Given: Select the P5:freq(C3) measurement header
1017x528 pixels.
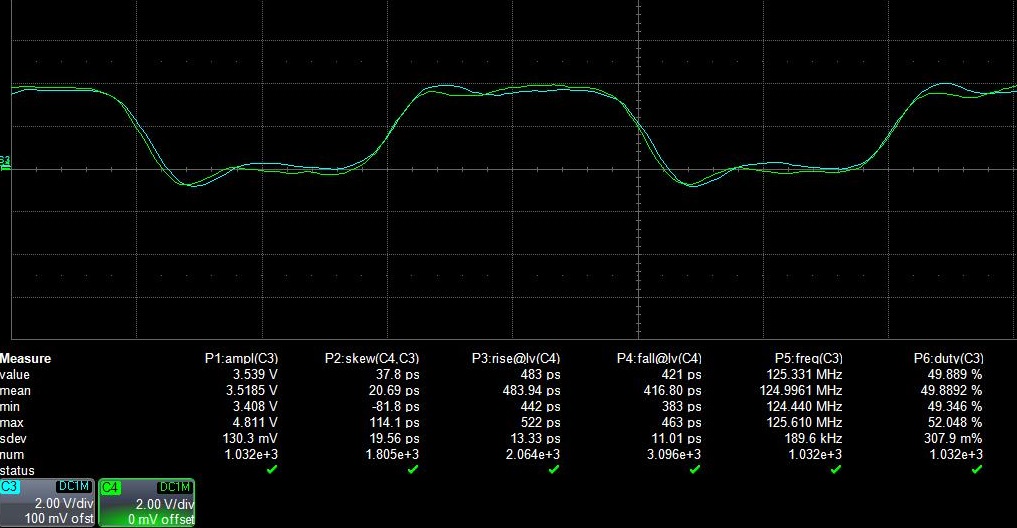Looking at the screenshot, I should point(808,358).
